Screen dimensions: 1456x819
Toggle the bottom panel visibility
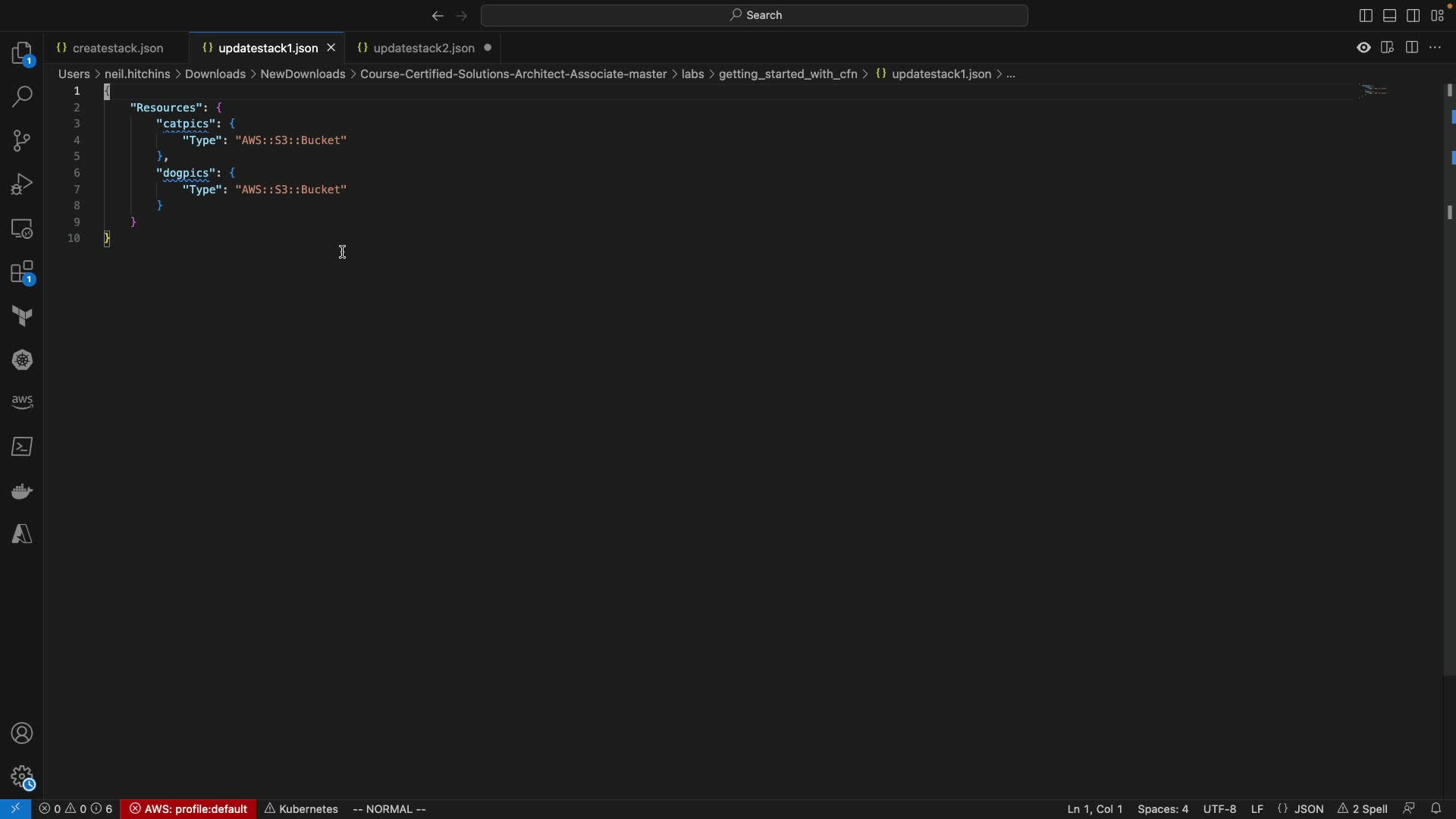point(1390,16)
